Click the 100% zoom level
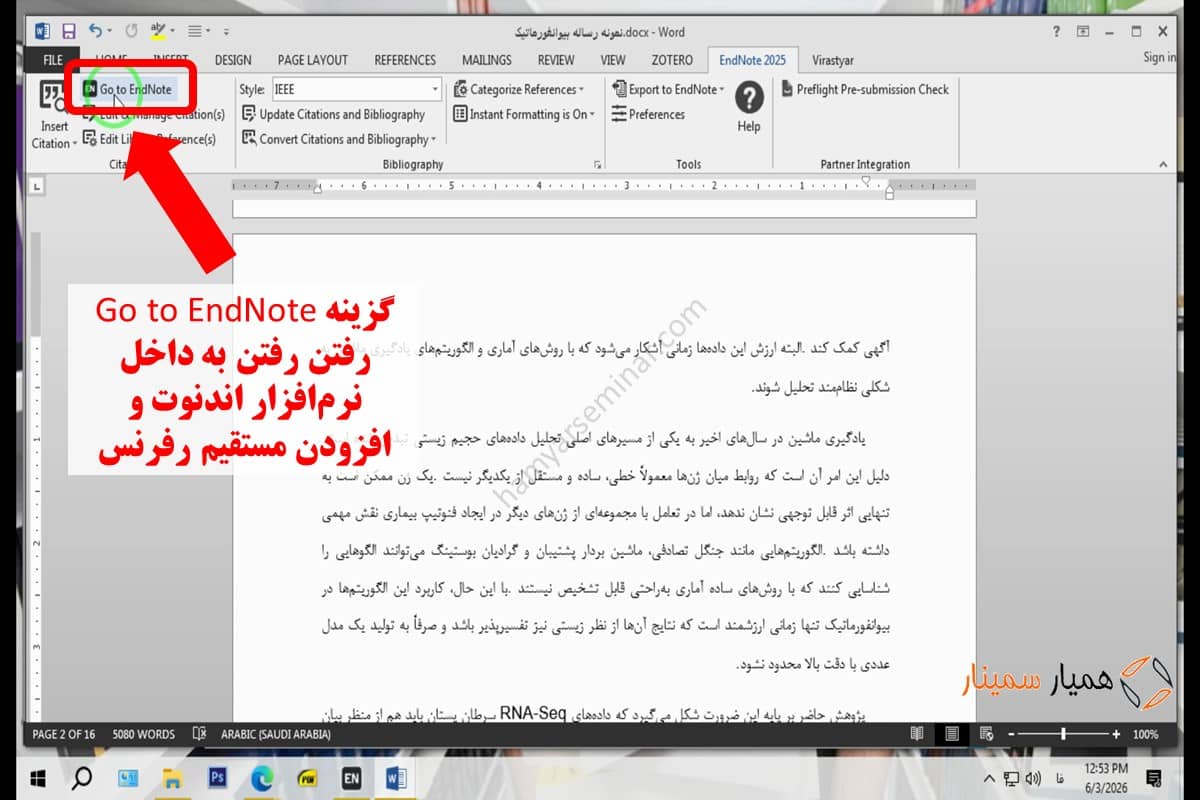This screenshot has height=800, width=1200. tap(1146, 734)
